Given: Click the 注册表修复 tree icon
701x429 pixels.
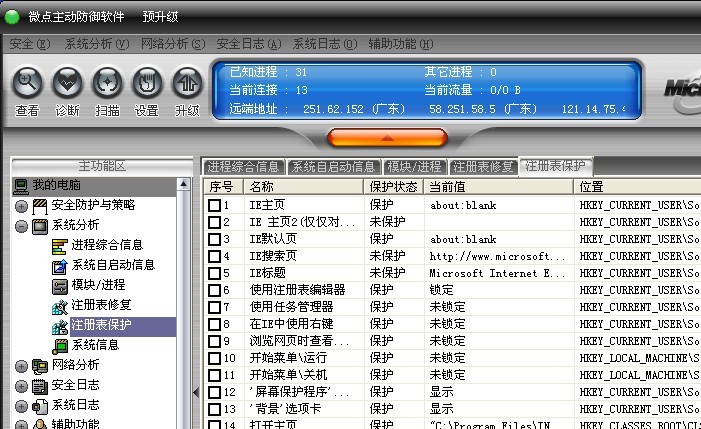Looking at the screenshot, I should click(59, 307).
